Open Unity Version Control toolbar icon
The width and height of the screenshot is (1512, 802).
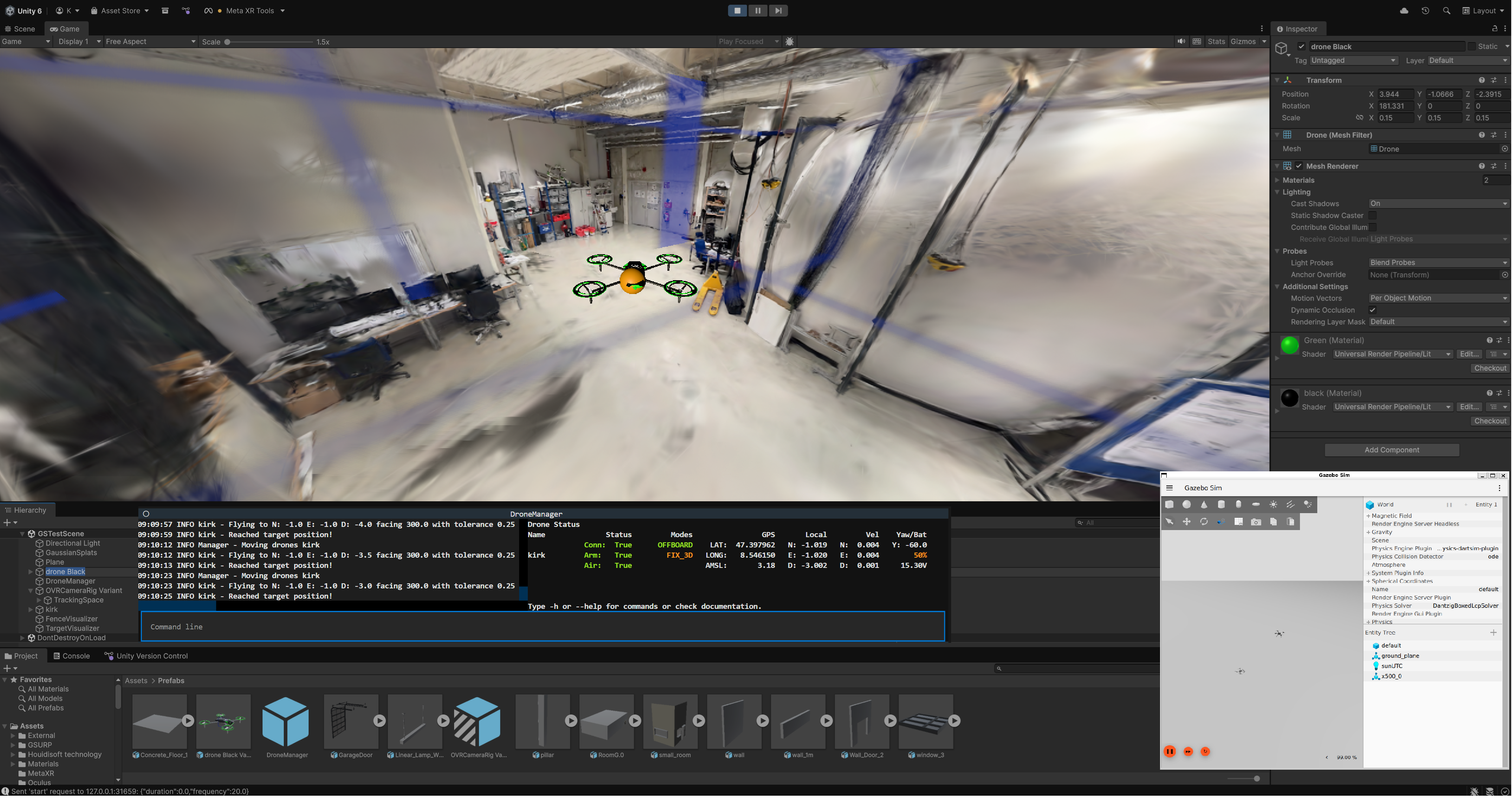coord(186,11)
